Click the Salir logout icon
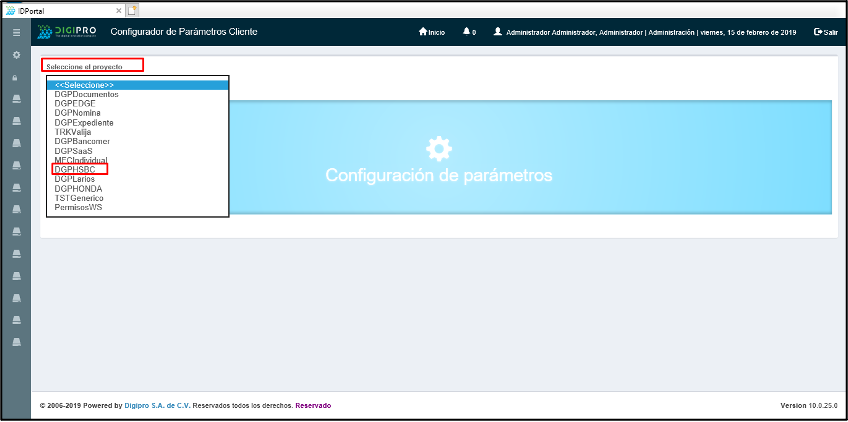The image size is (848, 422). 819,32
